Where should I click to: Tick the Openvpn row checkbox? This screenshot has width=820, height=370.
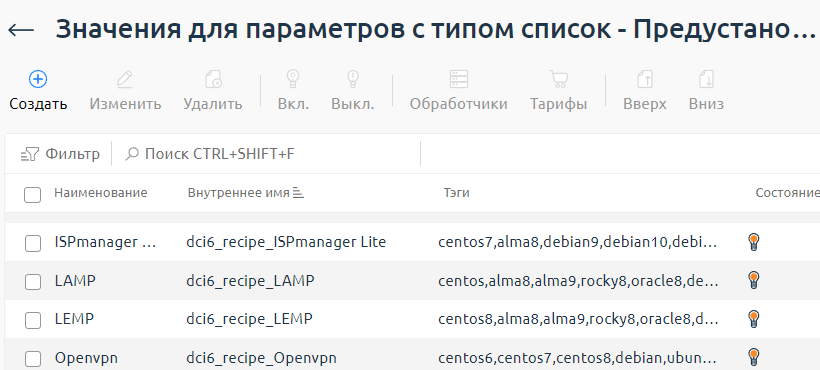click(32, 359)
